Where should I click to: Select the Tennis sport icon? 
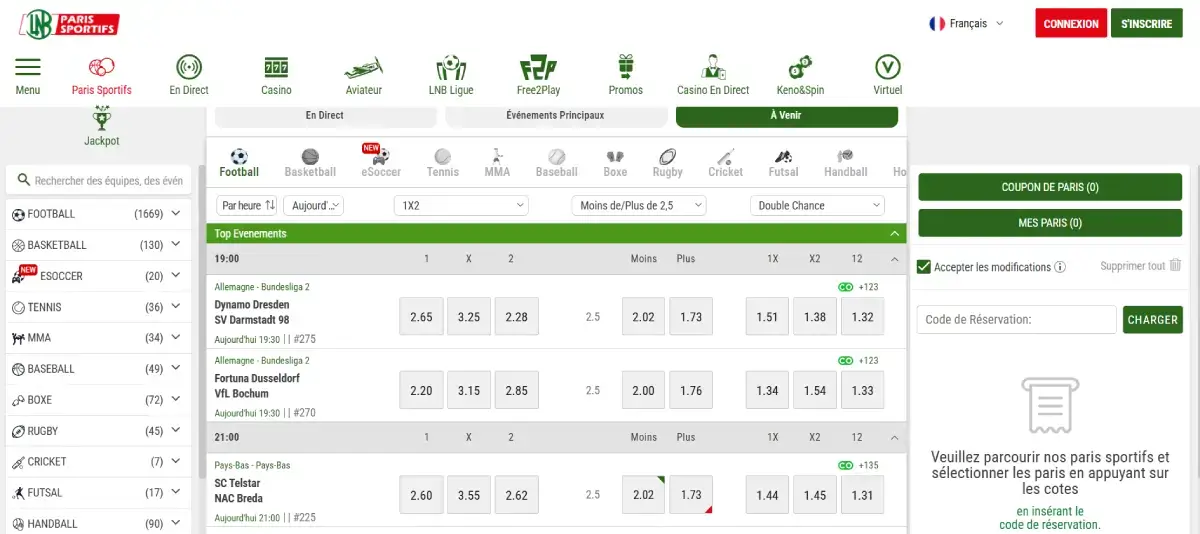pos(442,157)
